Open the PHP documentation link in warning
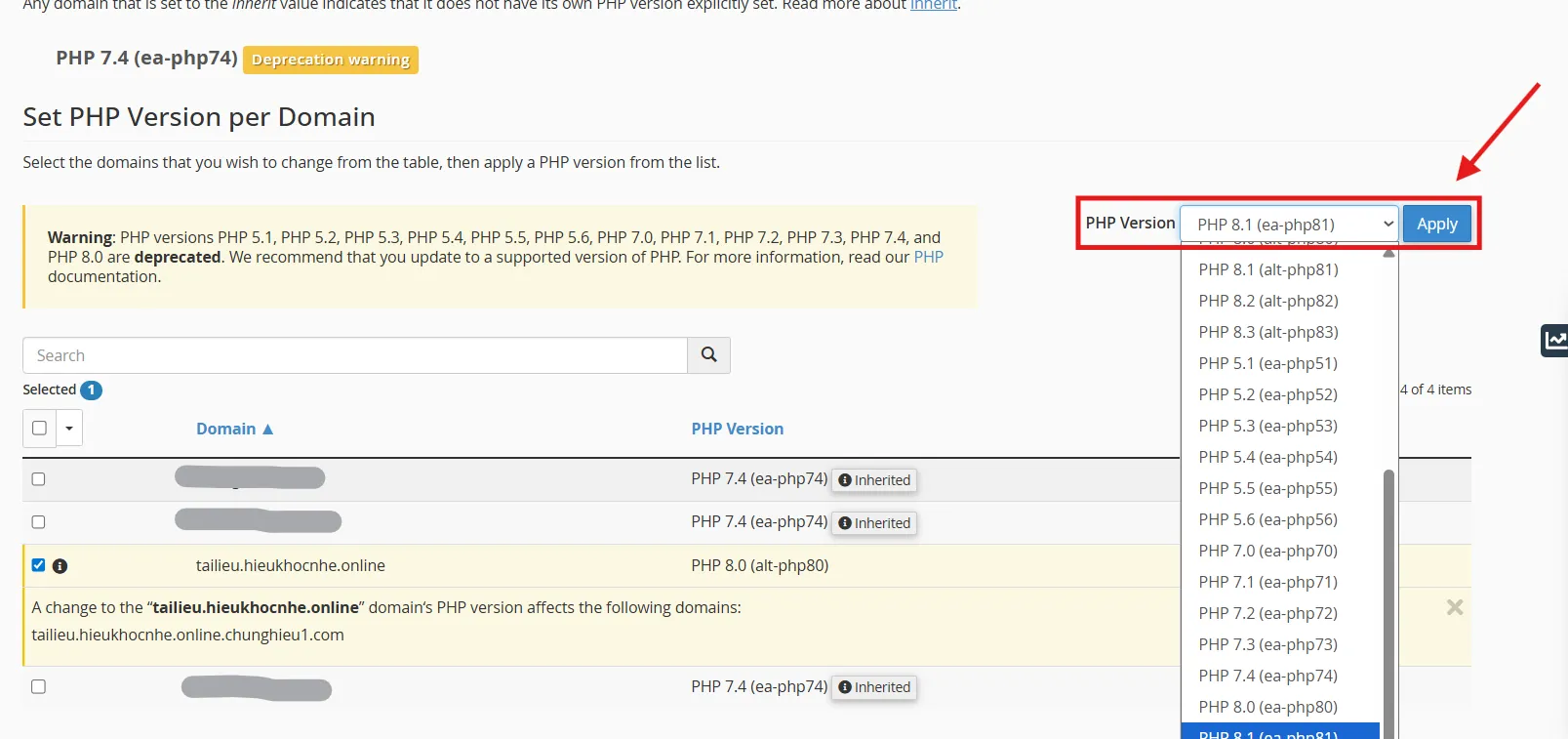The image size is (1568, 739). coord(928,257)
